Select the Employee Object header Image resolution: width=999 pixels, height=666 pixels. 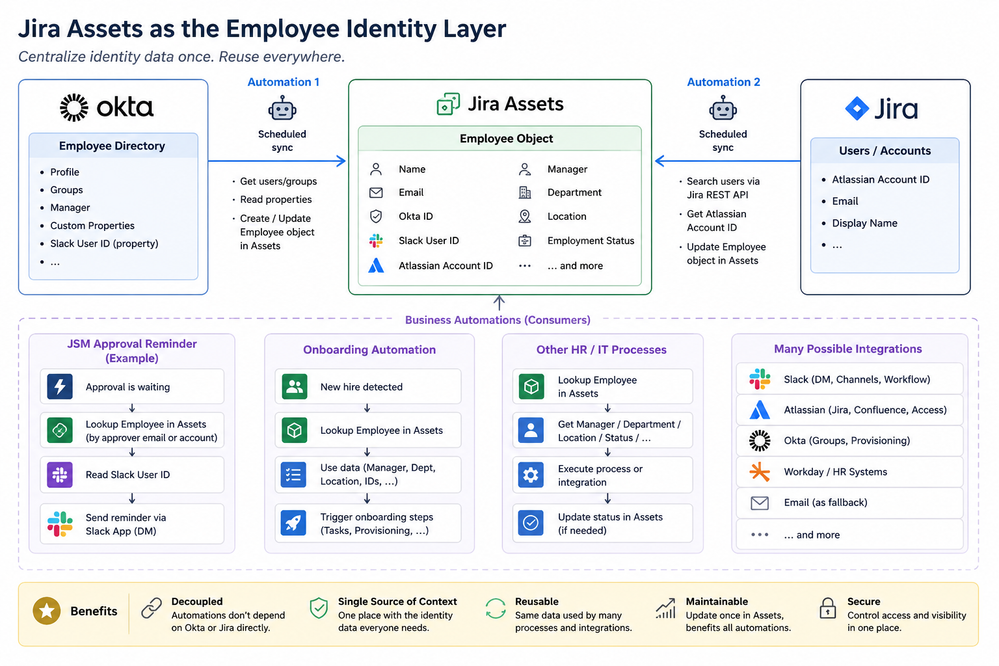500,138
